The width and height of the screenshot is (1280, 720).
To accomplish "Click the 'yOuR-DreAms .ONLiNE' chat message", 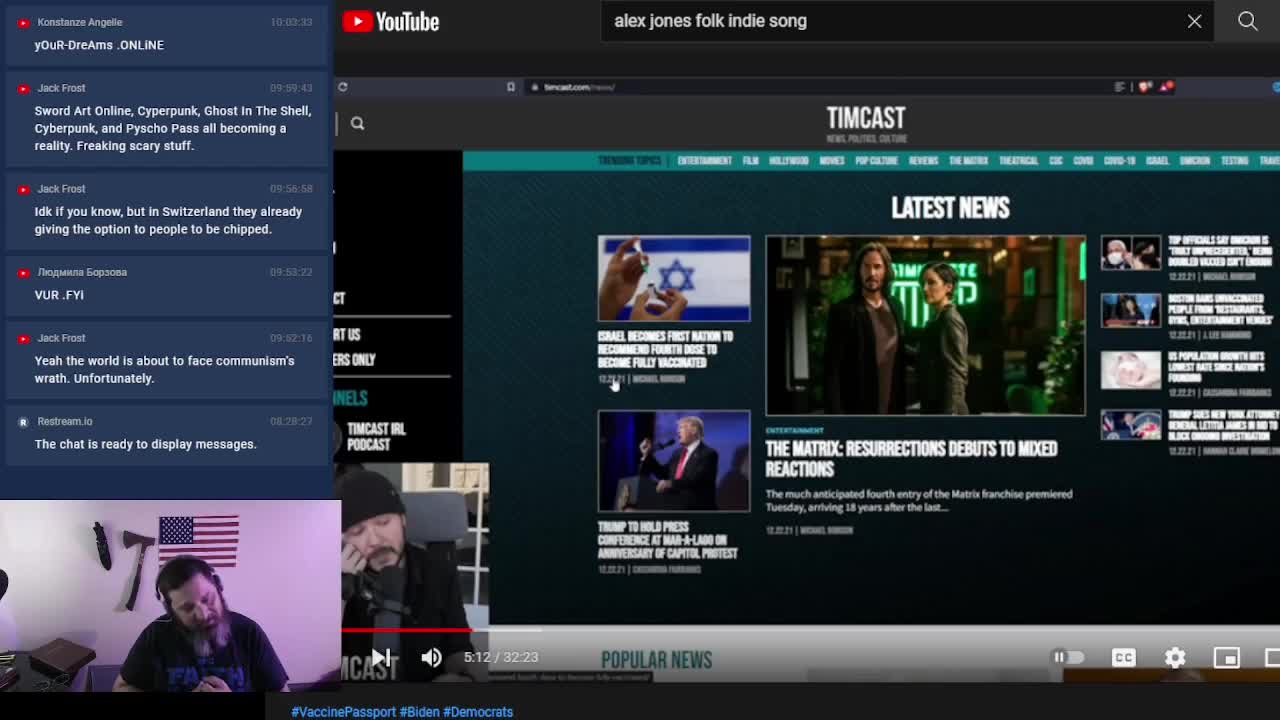I will (x=99, y=45).
